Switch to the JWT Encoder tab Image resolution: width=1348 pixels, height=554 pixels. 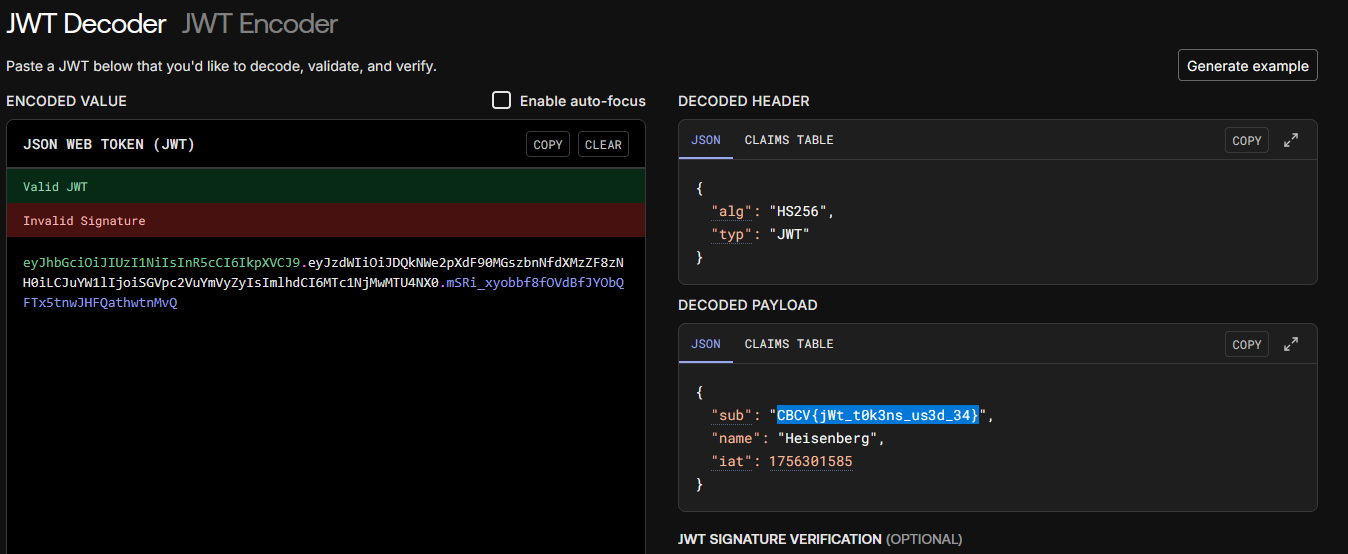pos(260,23)
